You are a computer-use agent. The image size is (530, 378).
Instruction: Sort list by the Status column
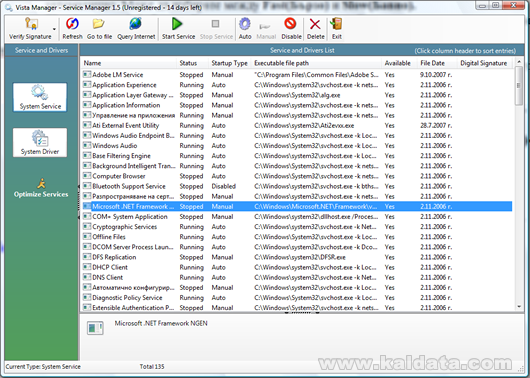pos(192,63)
